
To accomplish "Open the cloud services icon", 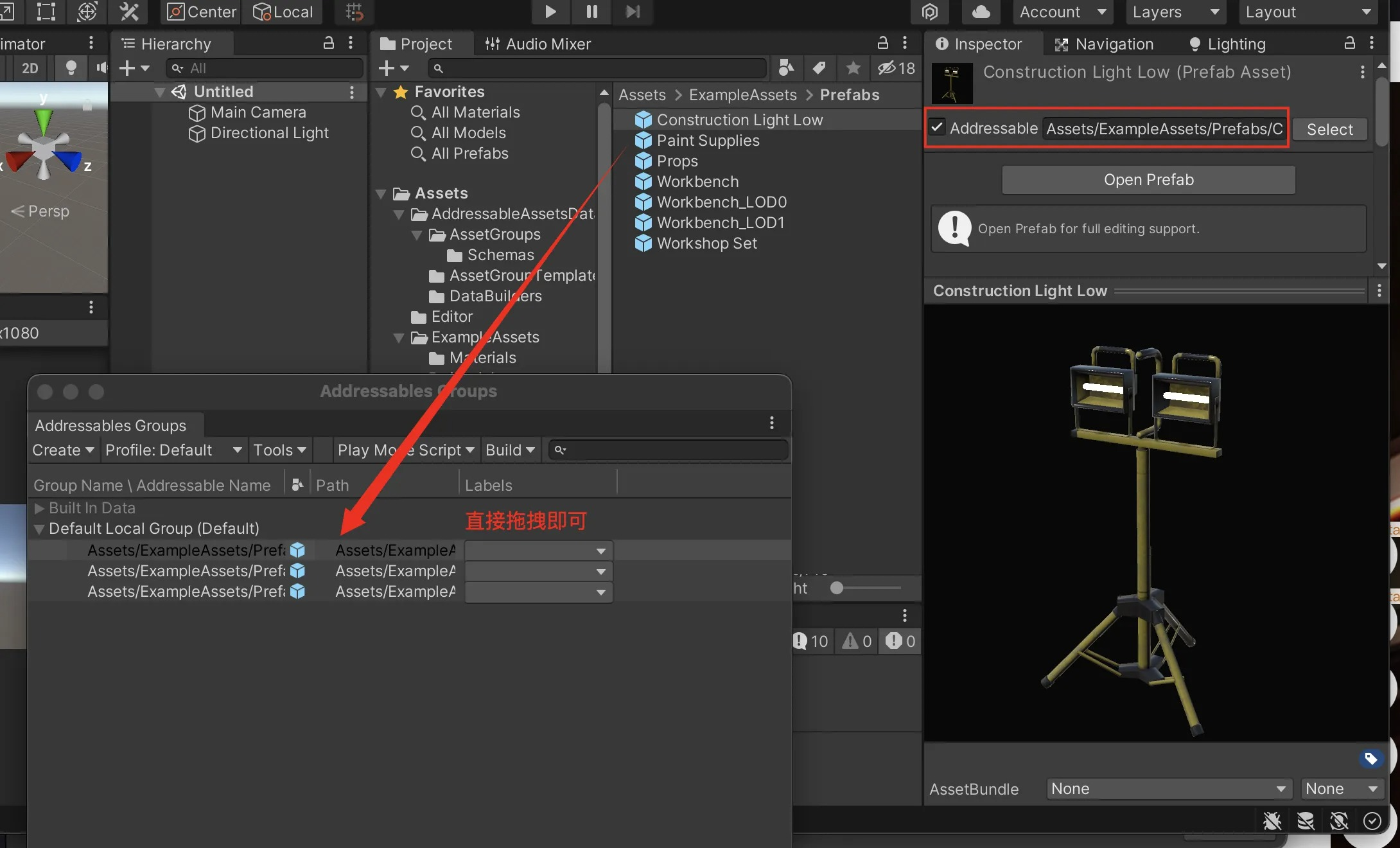I will click(x=981, y=12).
